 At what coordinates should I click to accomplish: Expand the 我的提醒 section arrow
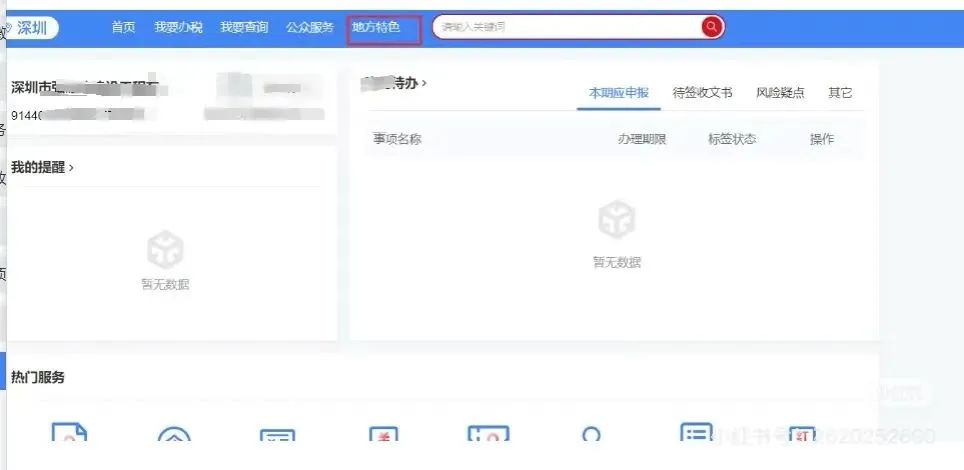click(x=71, y=167)
